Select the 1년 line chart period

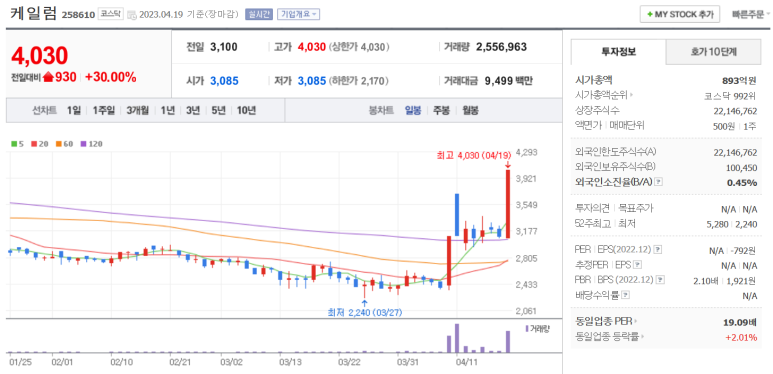pyautogui.click(x=167, y=110)
